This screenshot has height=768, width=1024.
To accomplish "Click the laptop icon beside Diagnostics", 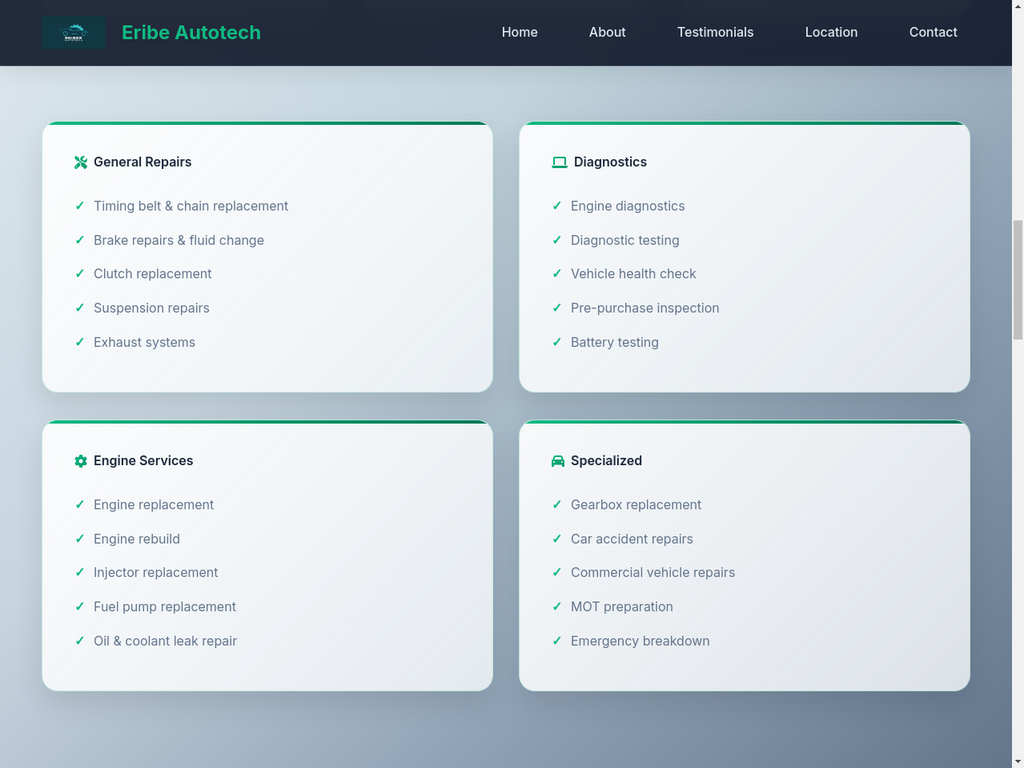I will 559,162.
